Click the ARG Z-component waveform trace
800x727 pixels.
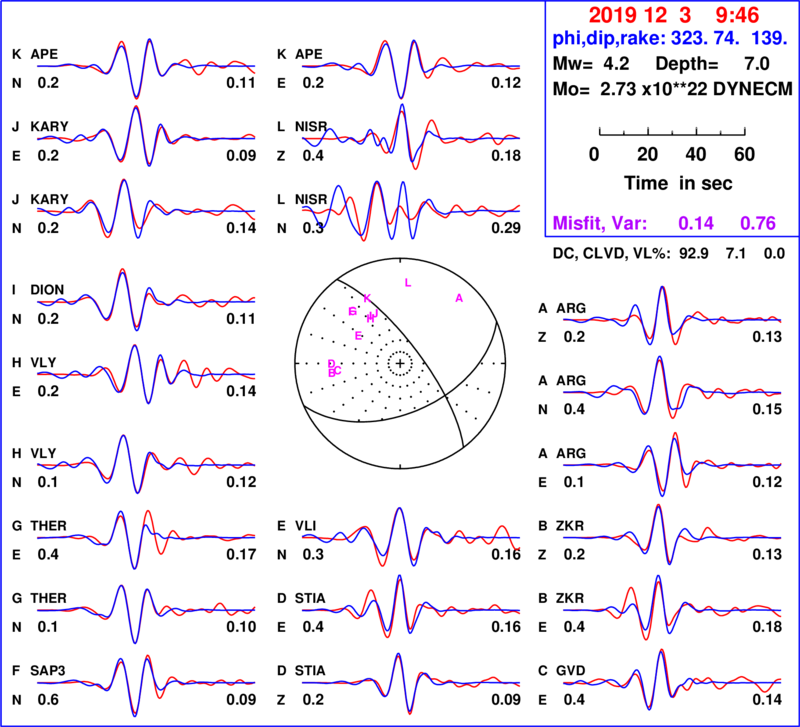tap(672, 316)
